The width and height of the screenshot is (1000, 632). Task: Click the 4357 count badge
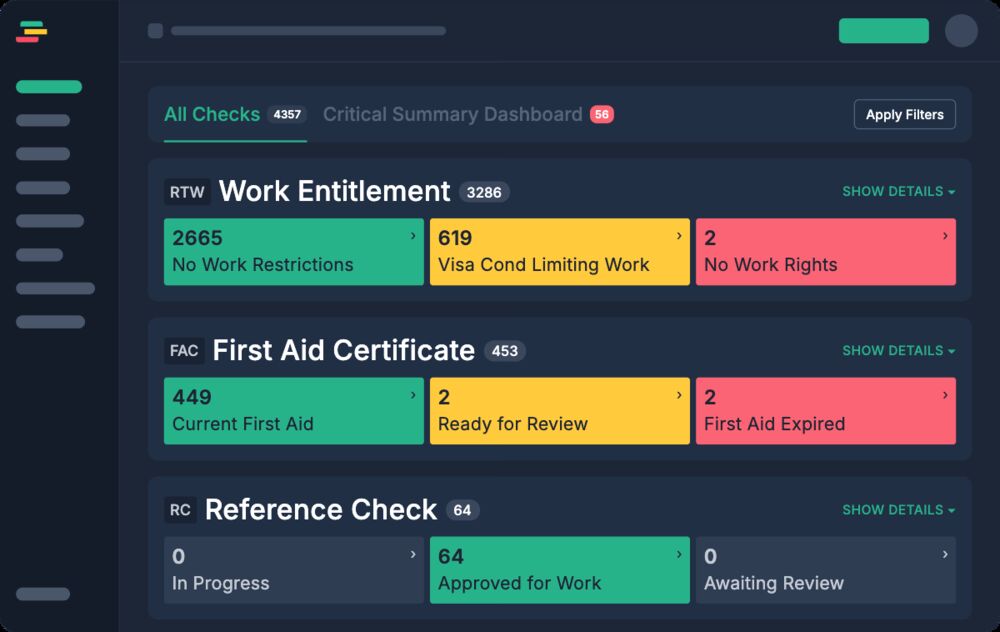click(x=287, y=114)
